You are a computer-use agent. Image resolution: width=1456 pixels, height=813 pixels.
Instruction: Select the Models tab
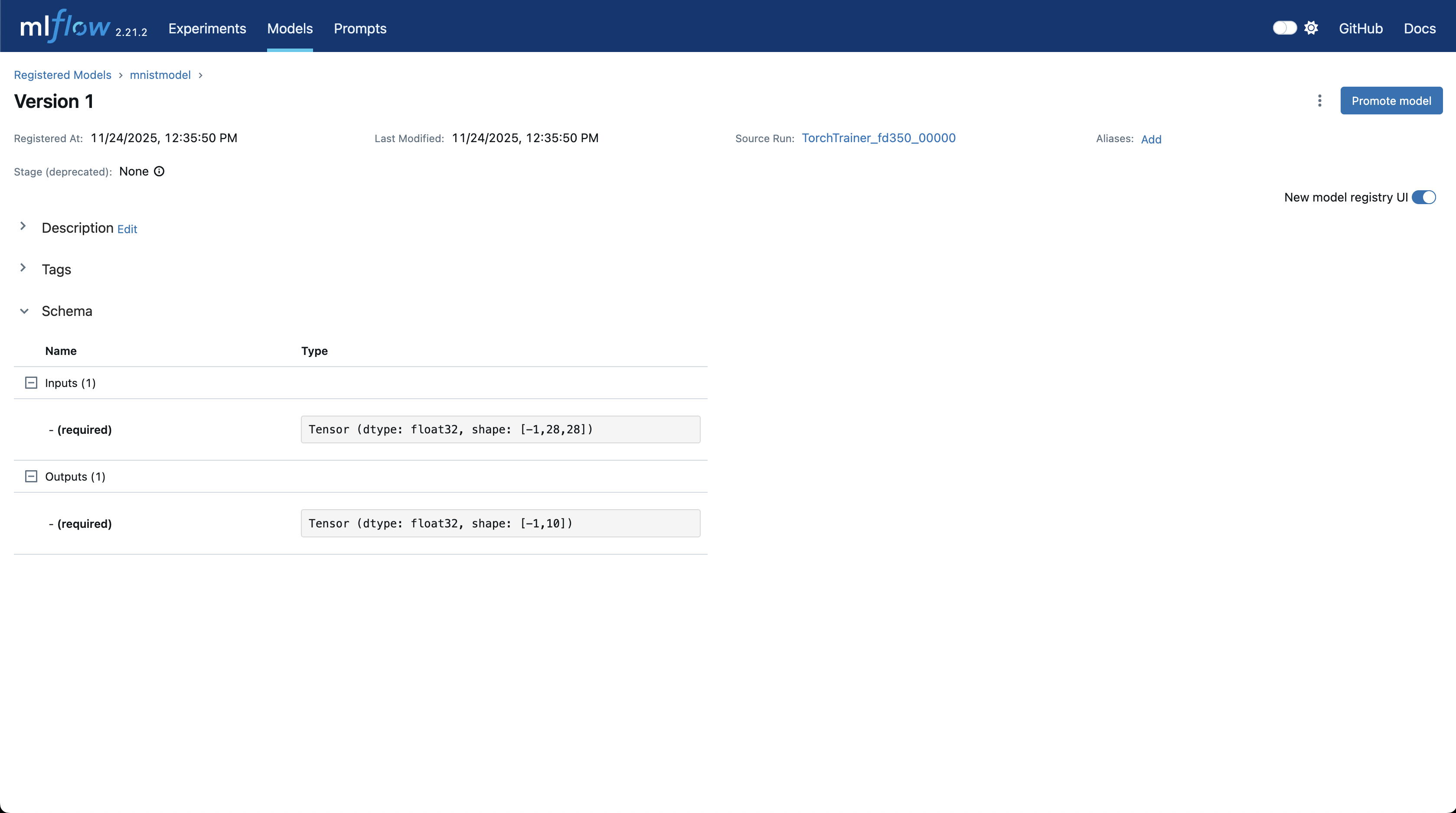(289, 28)
